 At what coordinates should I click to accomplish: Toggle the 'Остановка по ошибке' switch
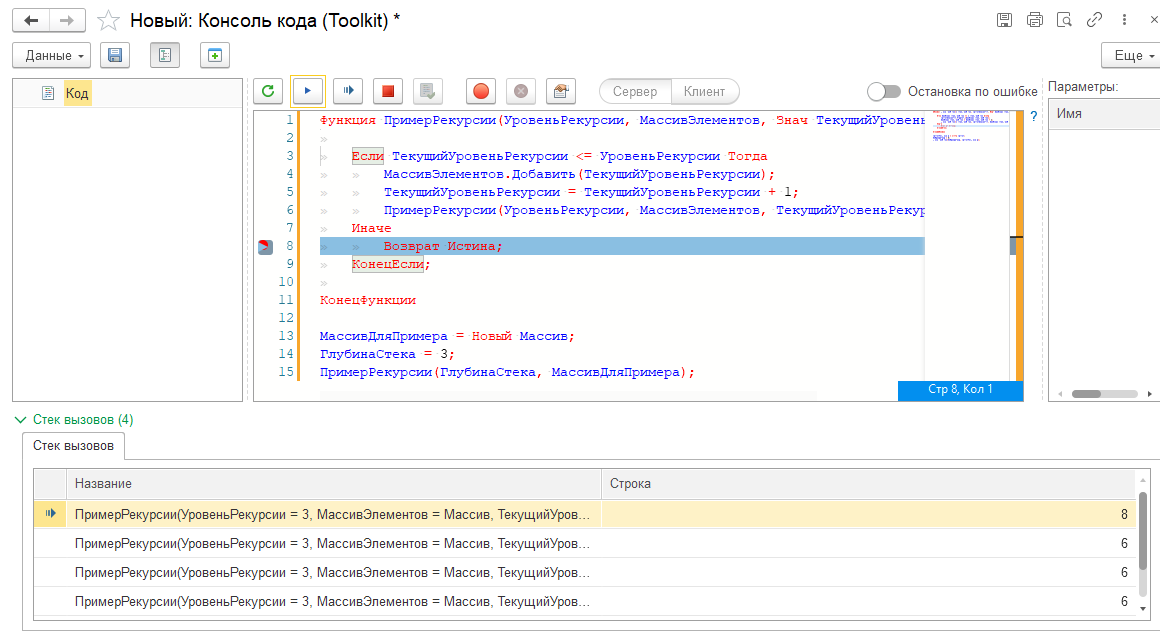(x=884, y=91)
